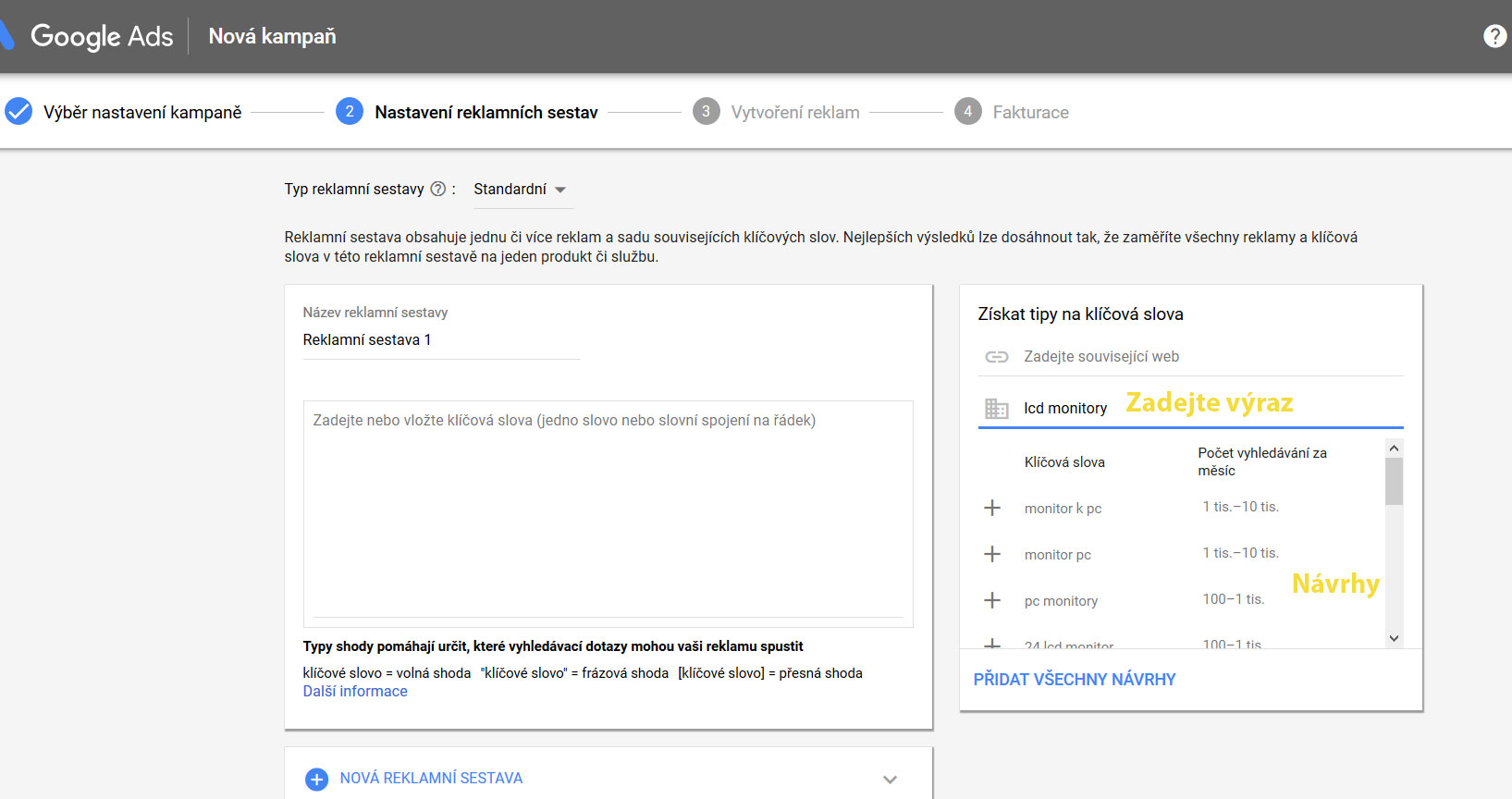Add the 'pc monitory' keyword with plus
Viewport: 1512px width, 799px height.
coord(992,600)
